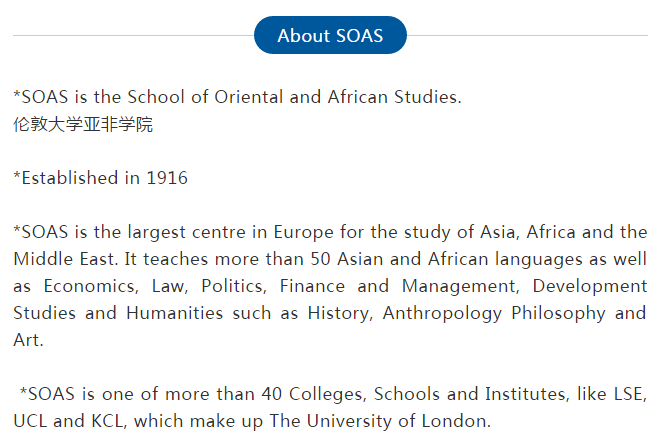Image resolution: width=665 pixels, height=436 pixels.
Task: Click the Chinese text 伦敦大学亚非学院
Action: 83,124
